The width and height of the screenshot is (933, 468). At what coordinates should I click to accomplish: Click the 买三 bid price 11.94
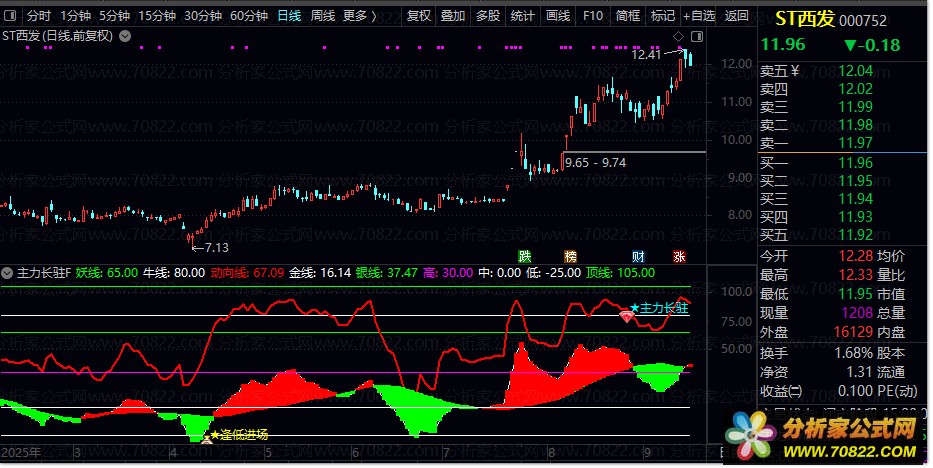point(856,199)
